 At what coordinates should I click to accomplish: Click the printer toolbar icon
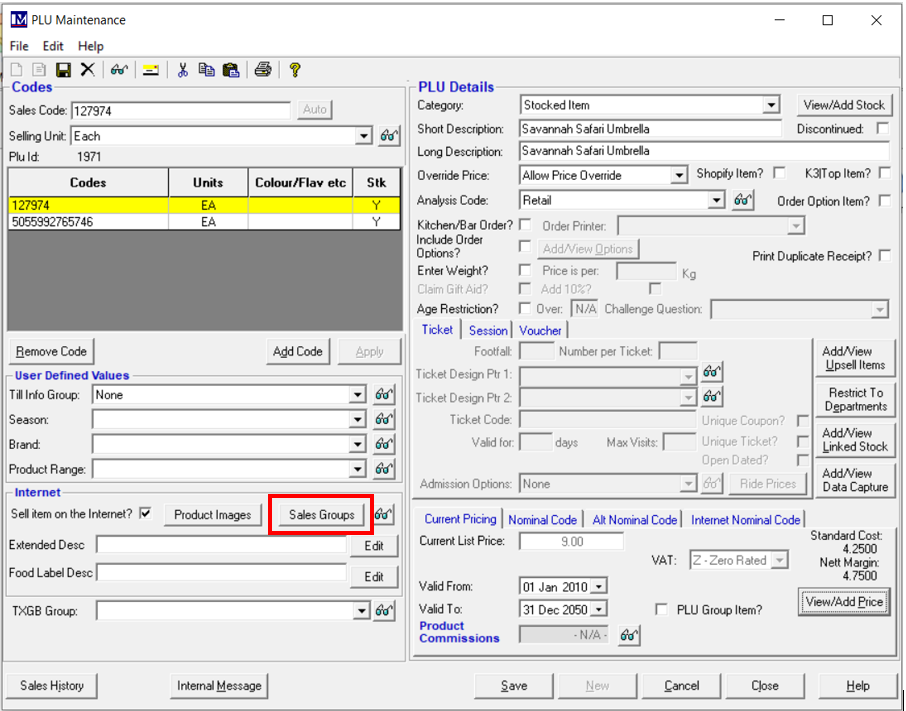click(x=263, y=69)
